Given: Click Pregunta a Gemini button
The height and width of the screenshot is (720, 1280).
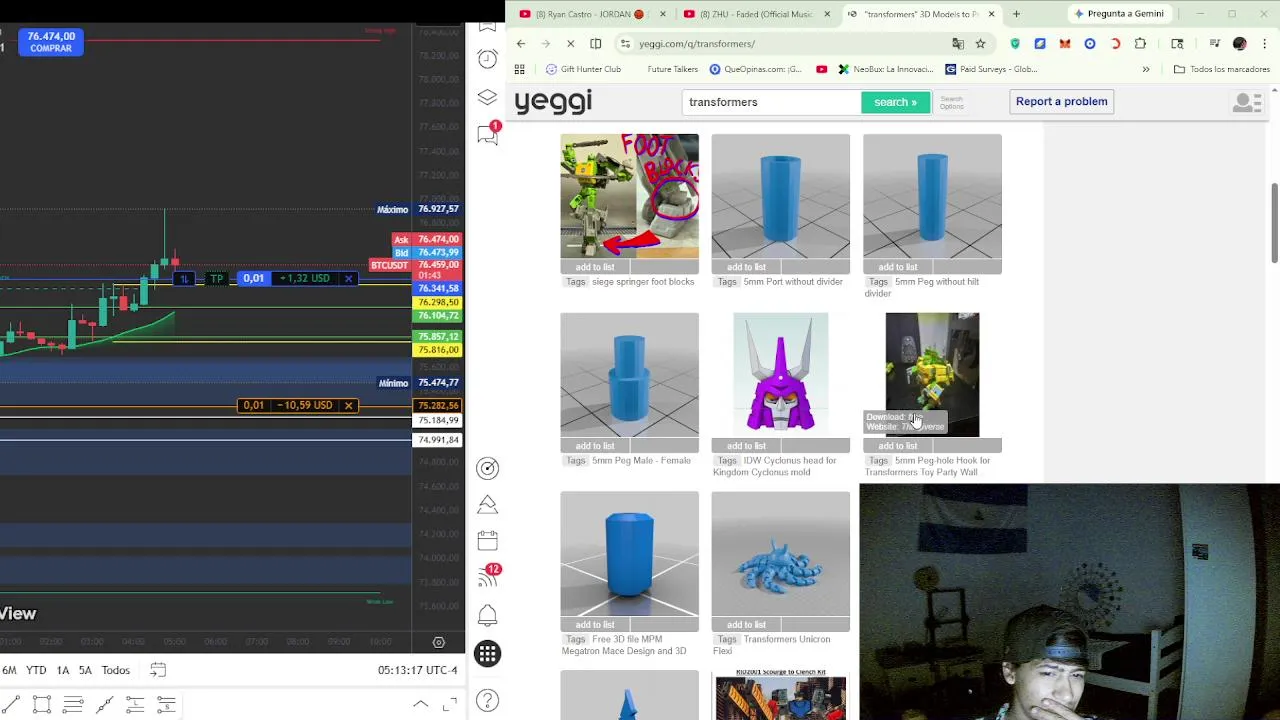Looking at the screenshot, I should click(1118, 14).
